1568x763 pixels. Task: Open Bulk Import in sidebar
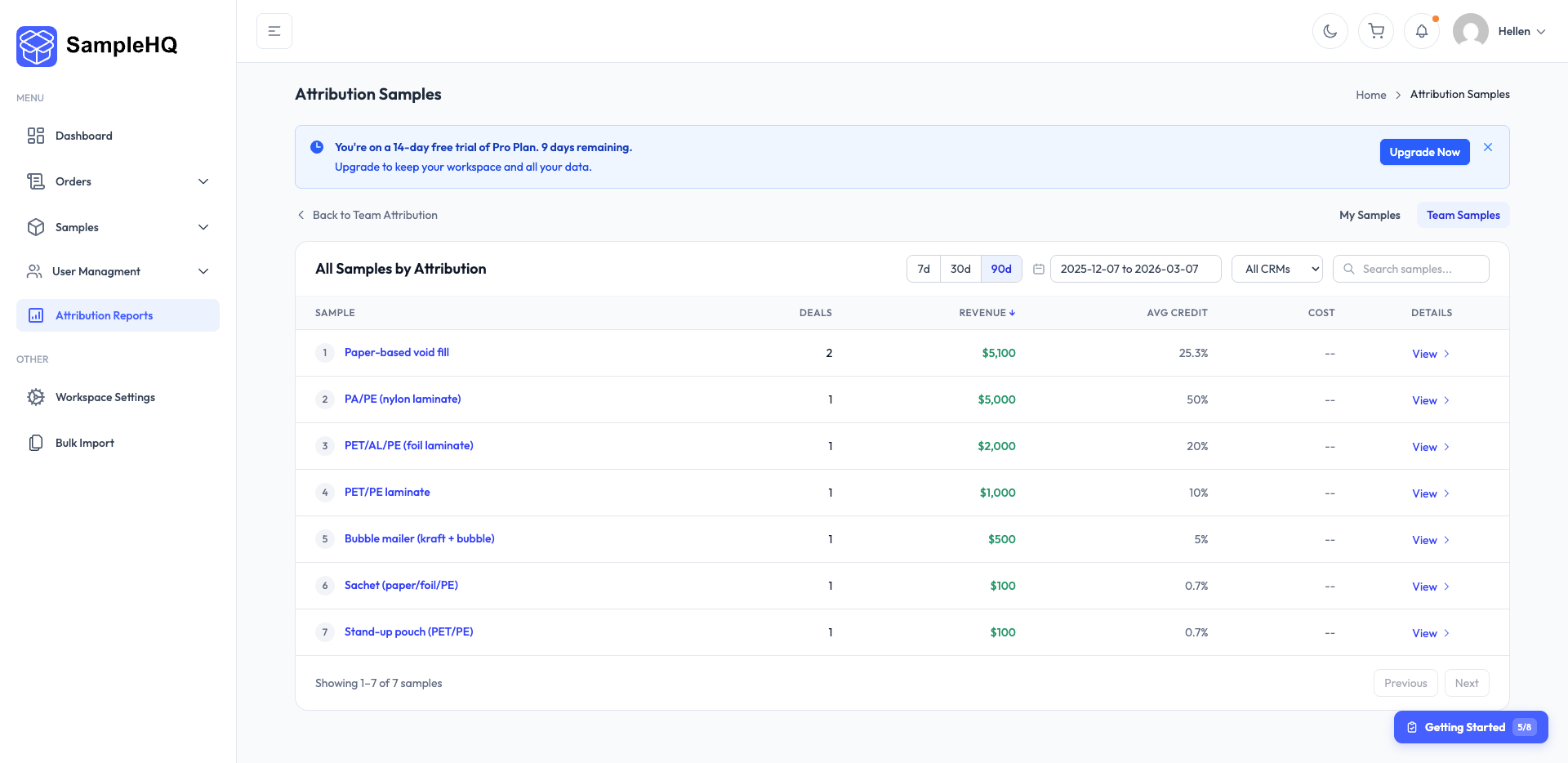coord(84,443)
